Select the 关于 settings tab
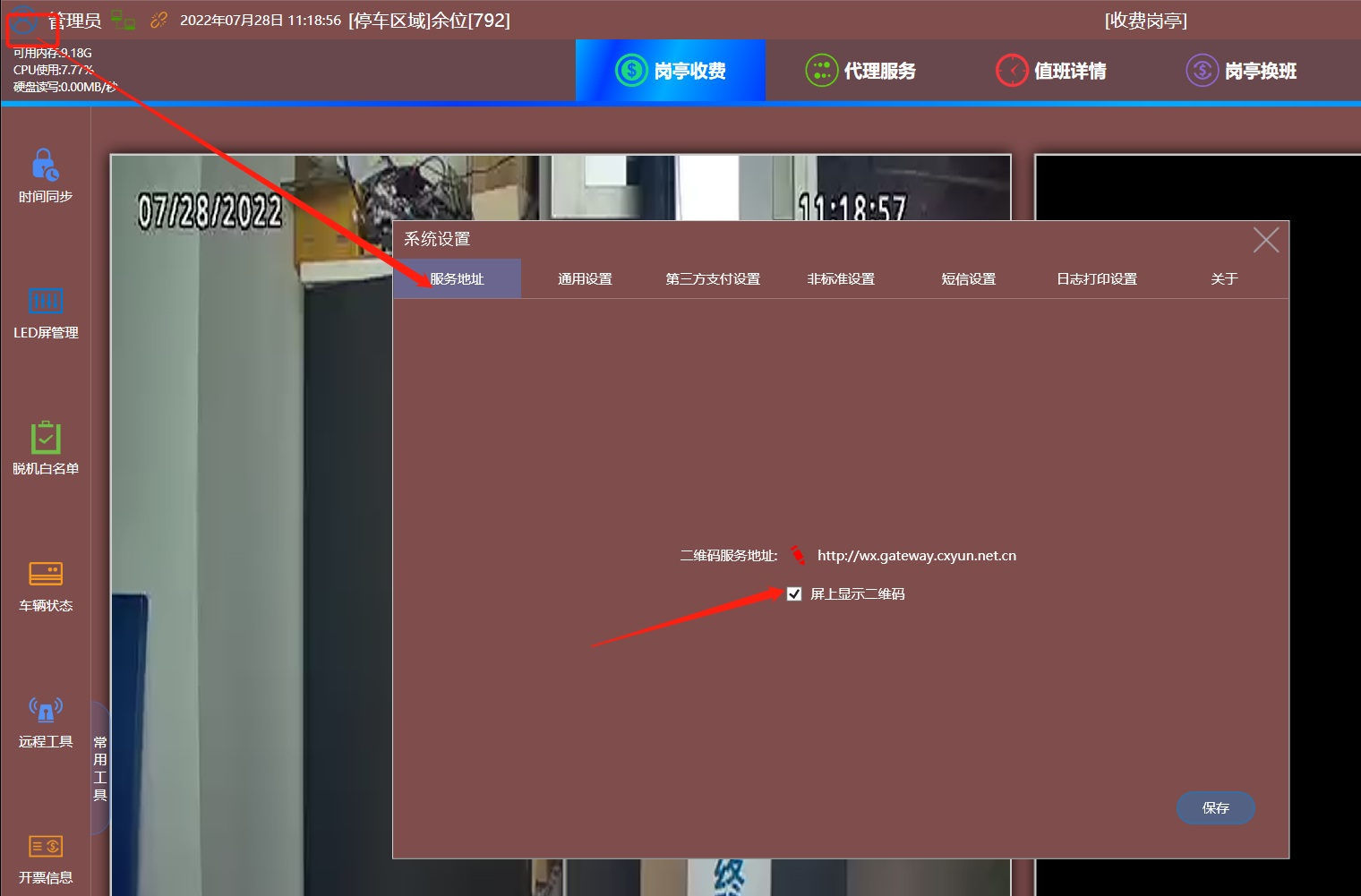 [x=1224, y=278]
